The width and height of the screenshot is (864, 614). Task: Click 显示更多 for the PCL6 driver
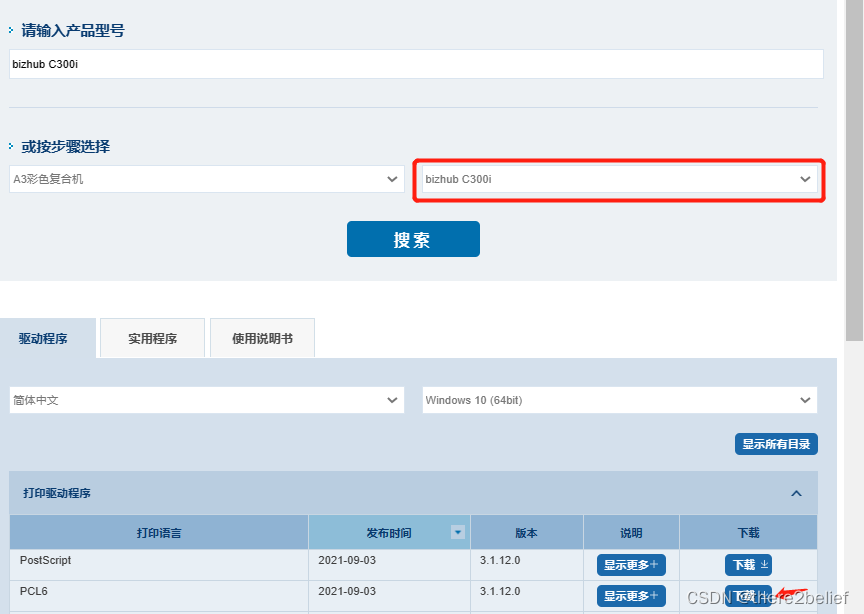631,596
